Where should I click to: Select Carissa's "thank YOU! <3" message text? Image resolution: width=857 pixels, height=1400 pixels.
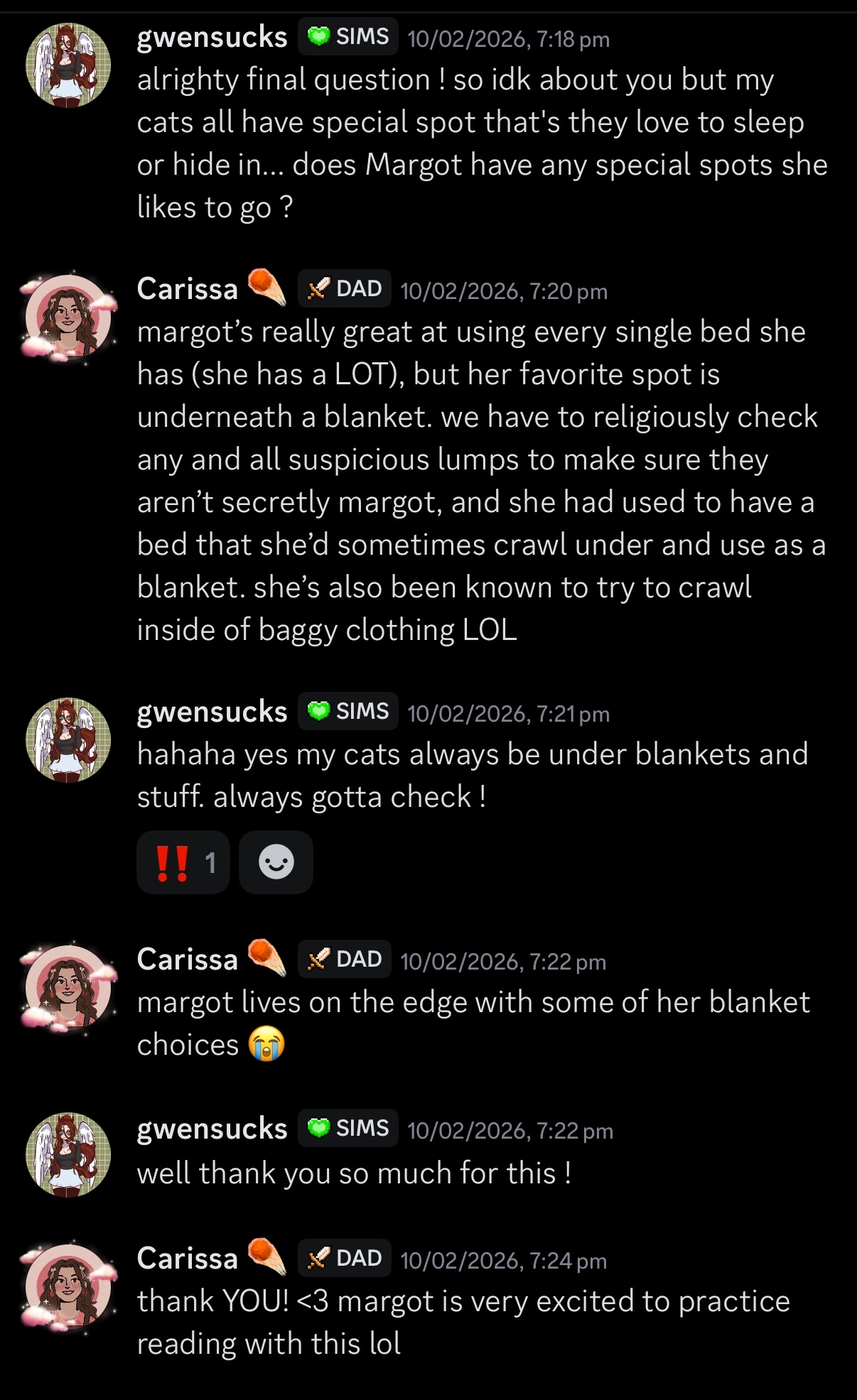click(462, 1322)
